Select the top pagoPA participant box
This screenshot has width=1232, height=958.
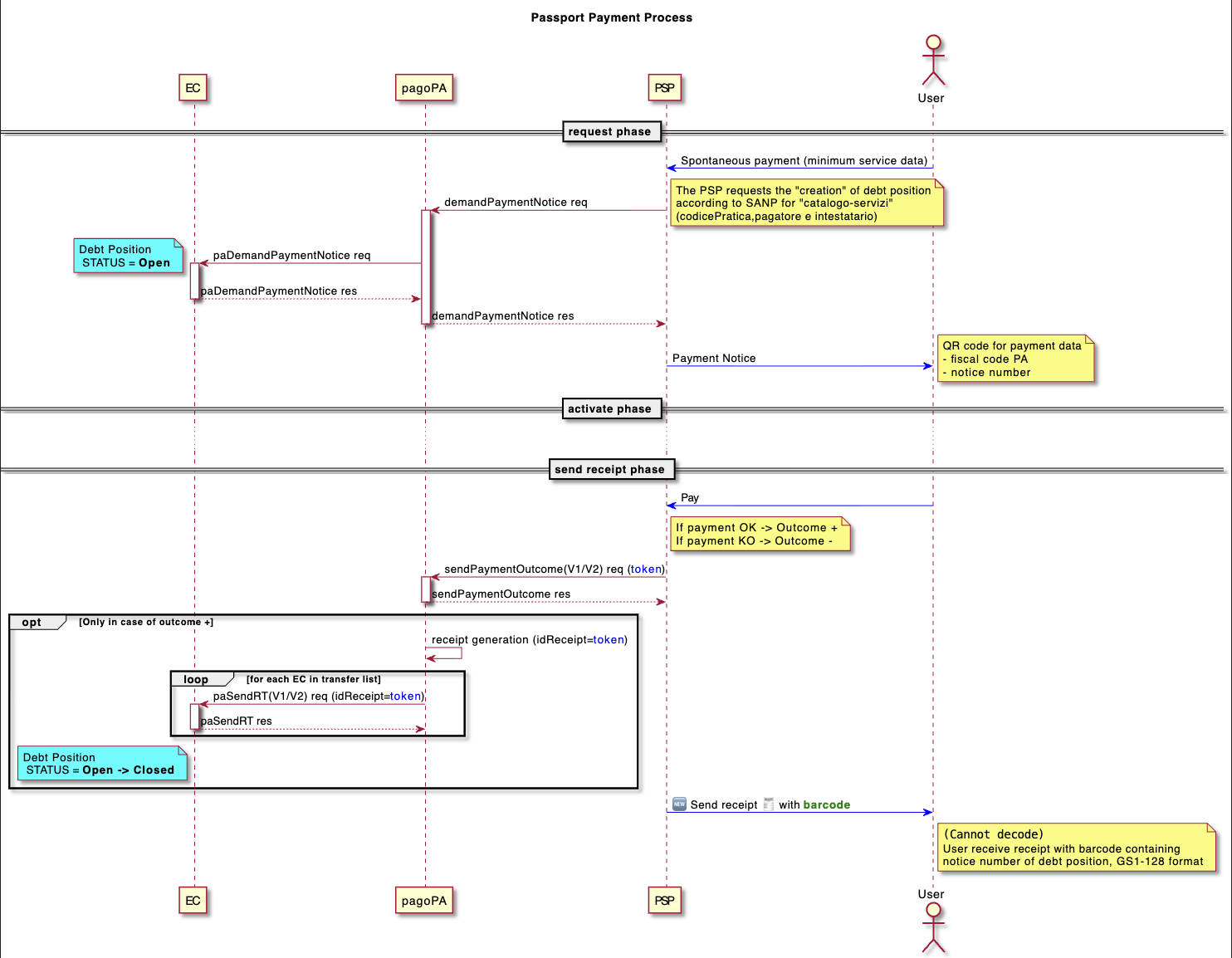point(424,88)
